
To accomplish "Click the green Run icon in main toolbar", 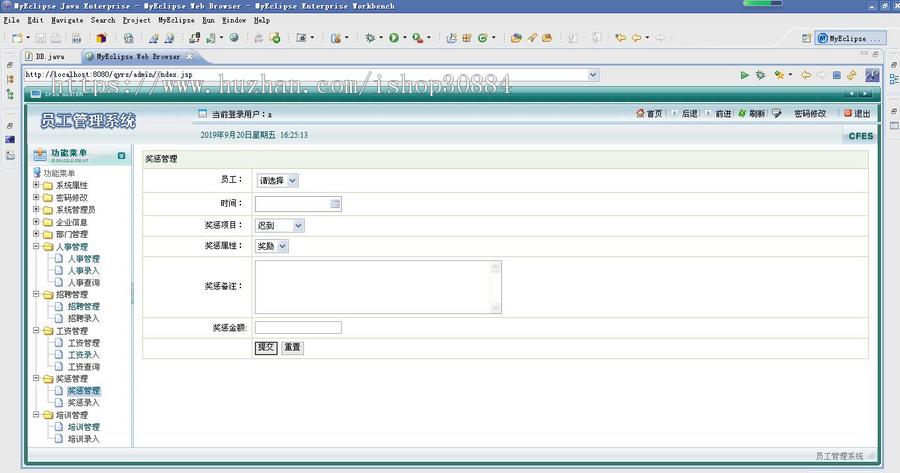I will point(394,38).
